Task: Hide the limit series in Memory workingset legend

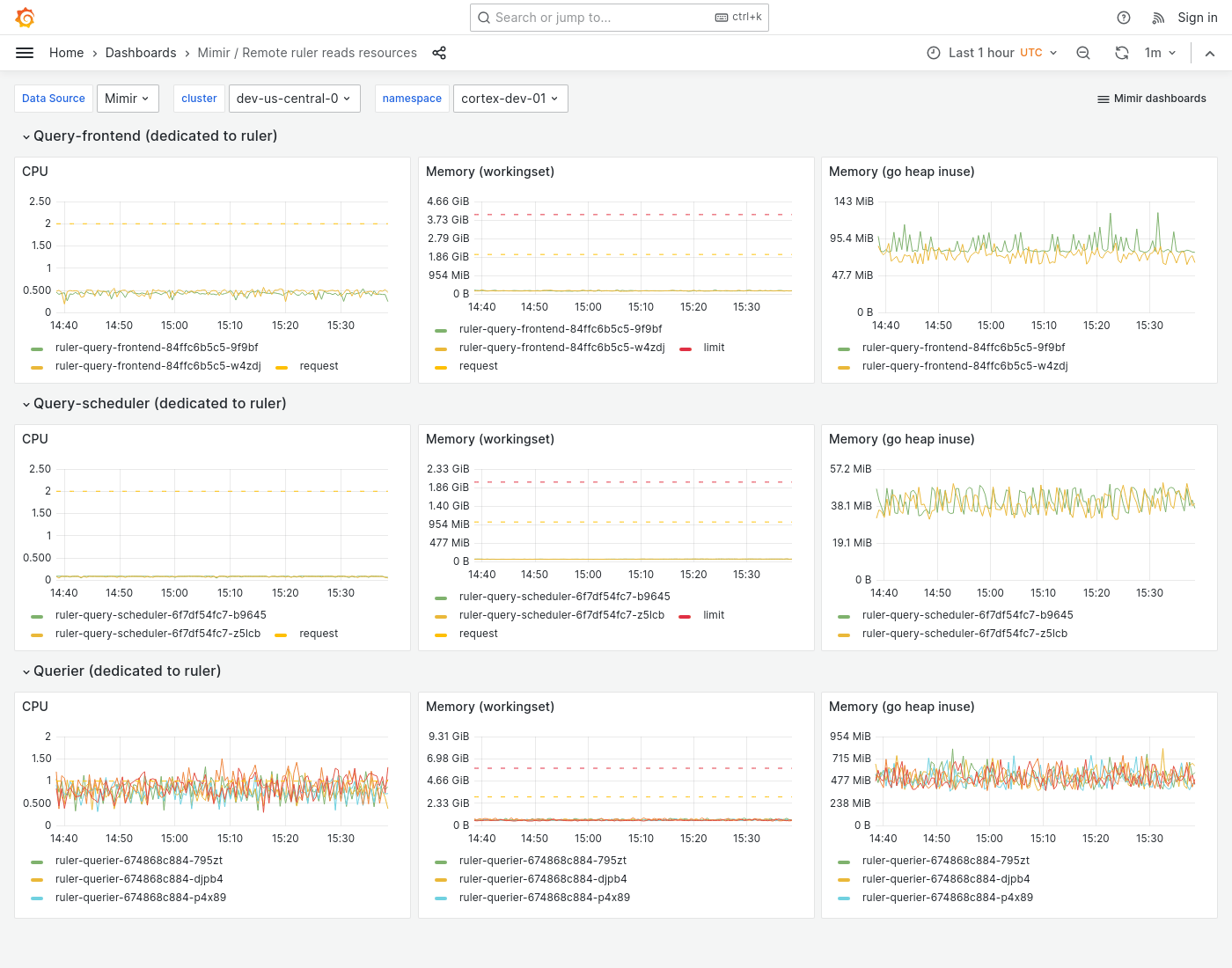Action: (713, 348)
